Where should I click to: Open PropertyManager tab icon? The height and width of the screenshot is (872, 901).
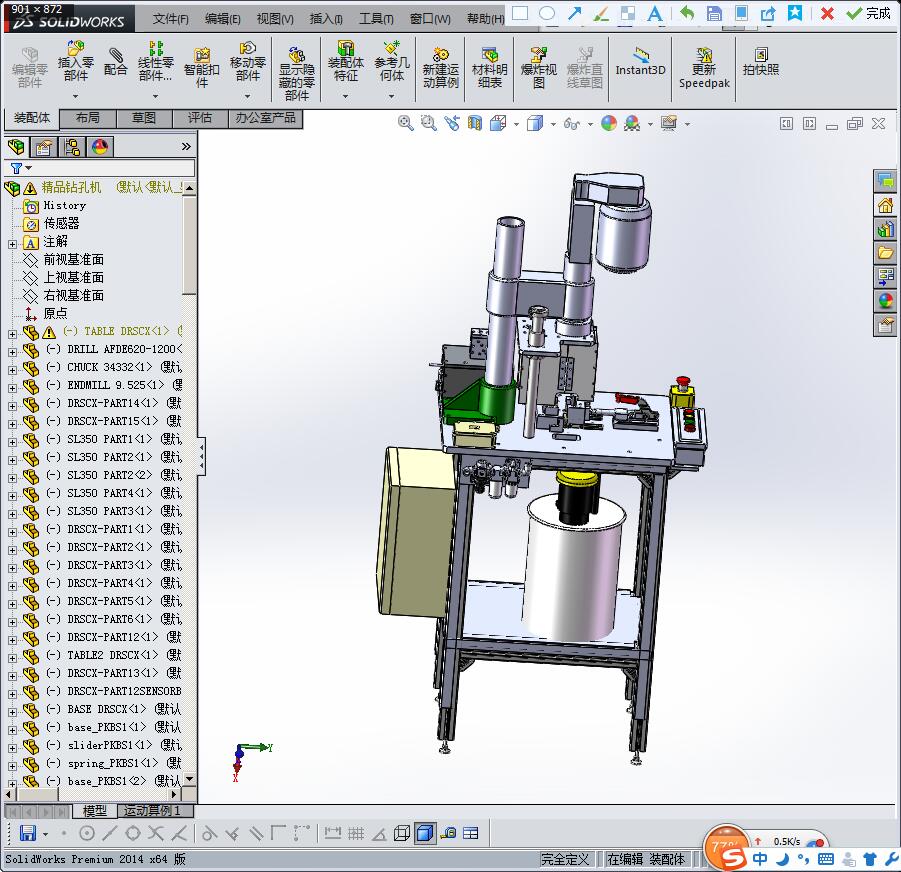point(44,147)
